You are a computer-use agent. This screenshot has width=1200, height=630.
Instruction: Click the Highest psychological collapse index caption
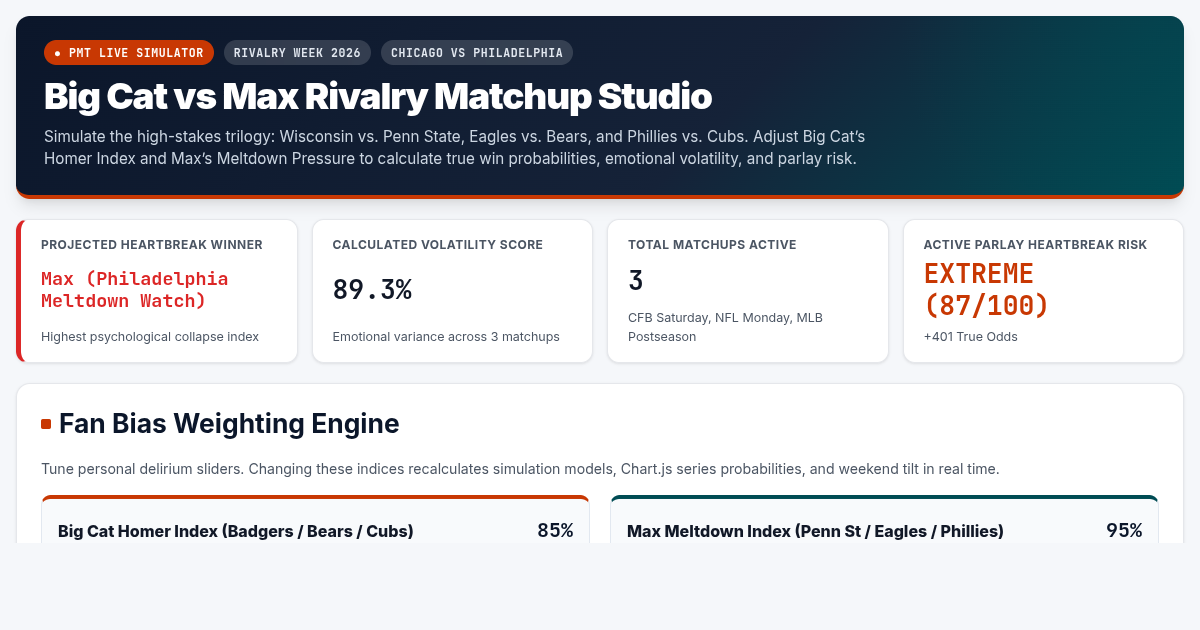coord(150,337)
